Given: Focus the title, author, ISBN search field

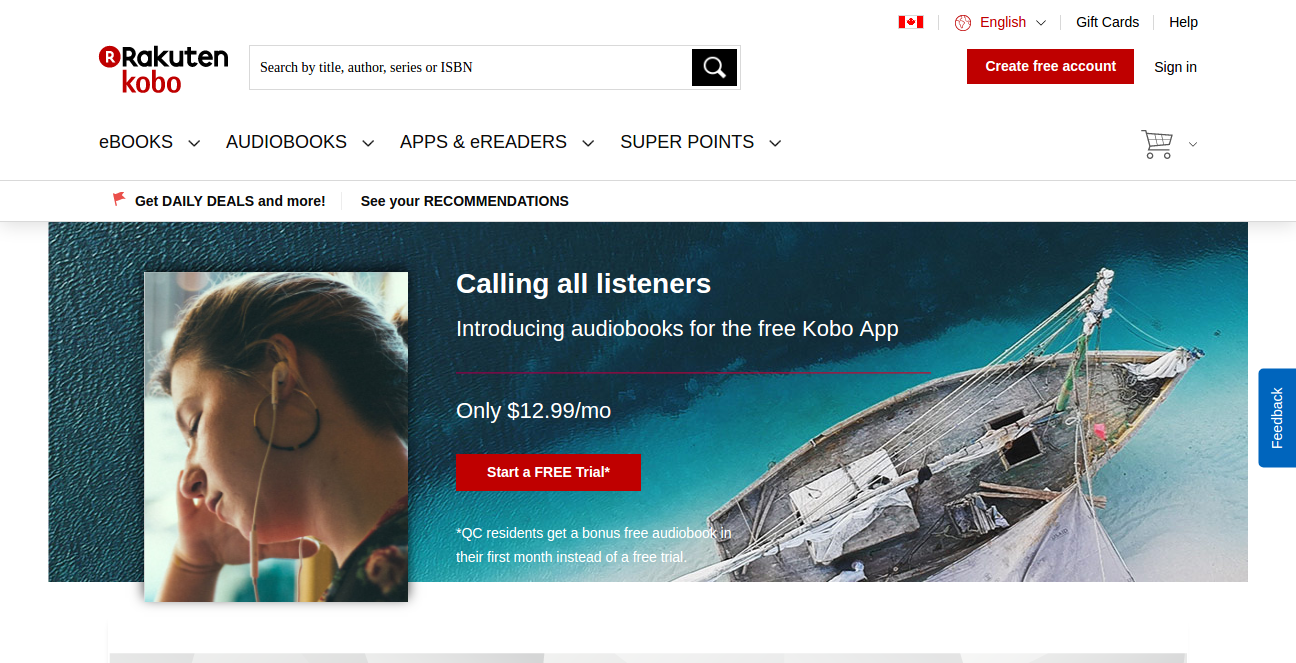Looking at the screenshot, I should [470, 67].
